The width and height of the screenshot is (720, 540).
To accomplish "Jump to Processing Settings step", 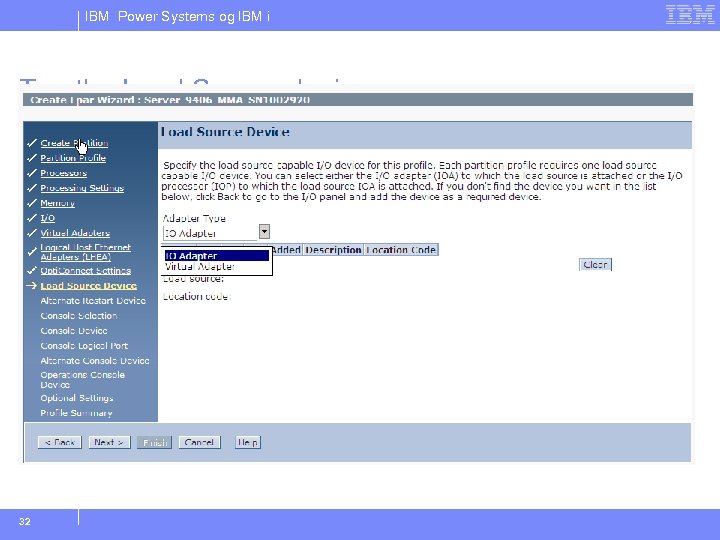I will [82, 188].
